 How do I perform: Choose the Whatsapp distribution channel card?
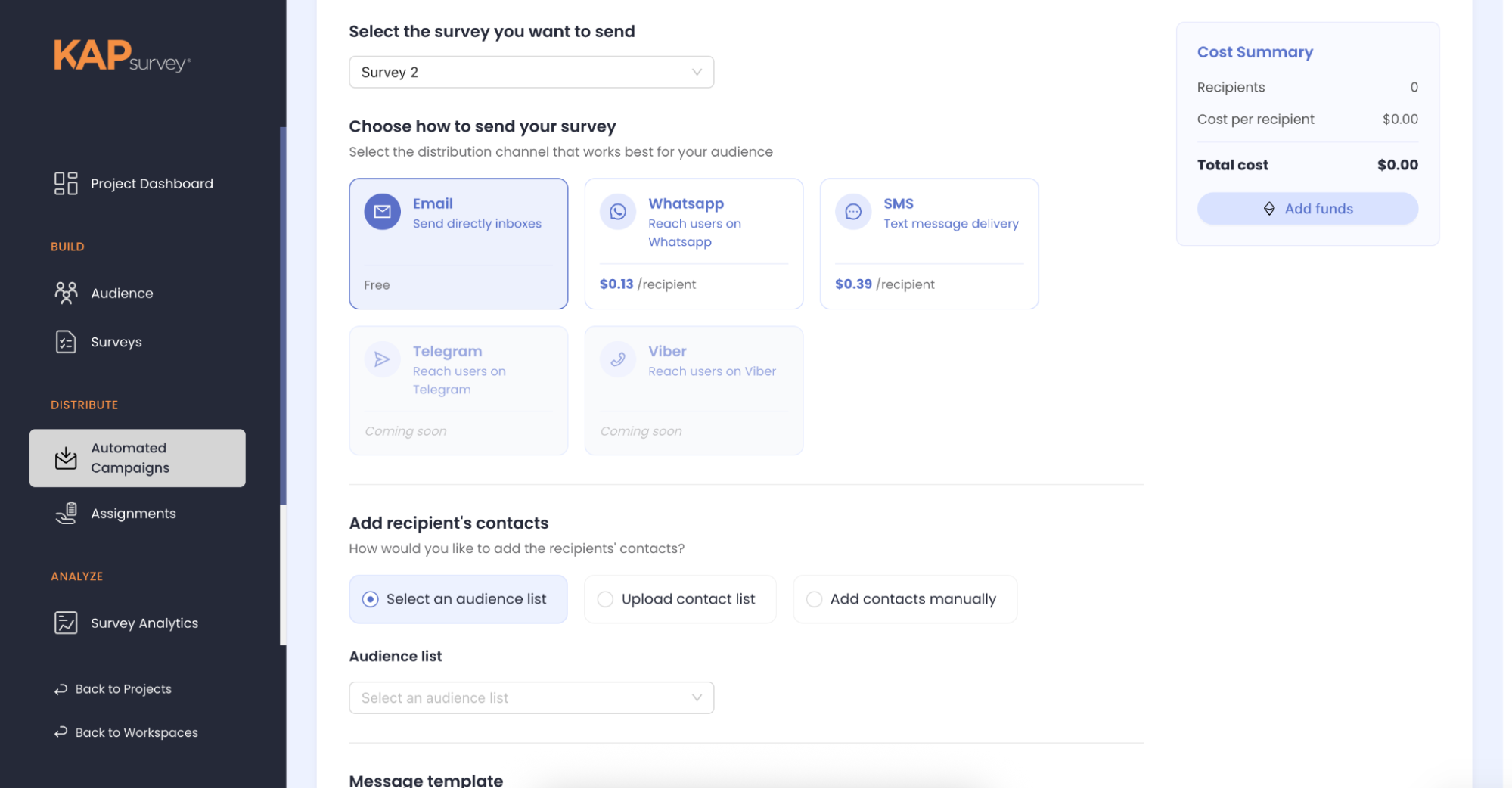[694, 244]
